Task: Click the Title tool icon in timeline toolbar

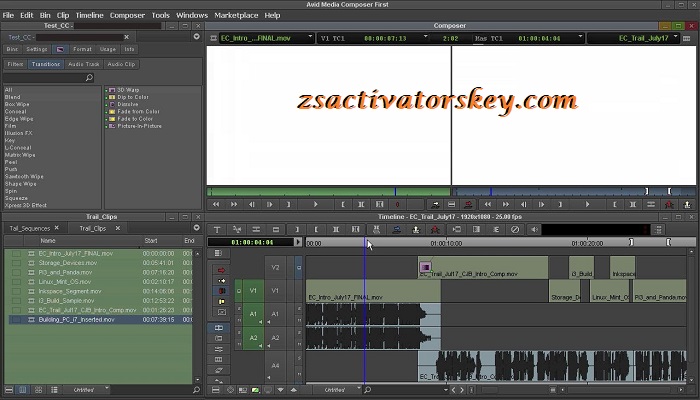Action: click(217, 229)
